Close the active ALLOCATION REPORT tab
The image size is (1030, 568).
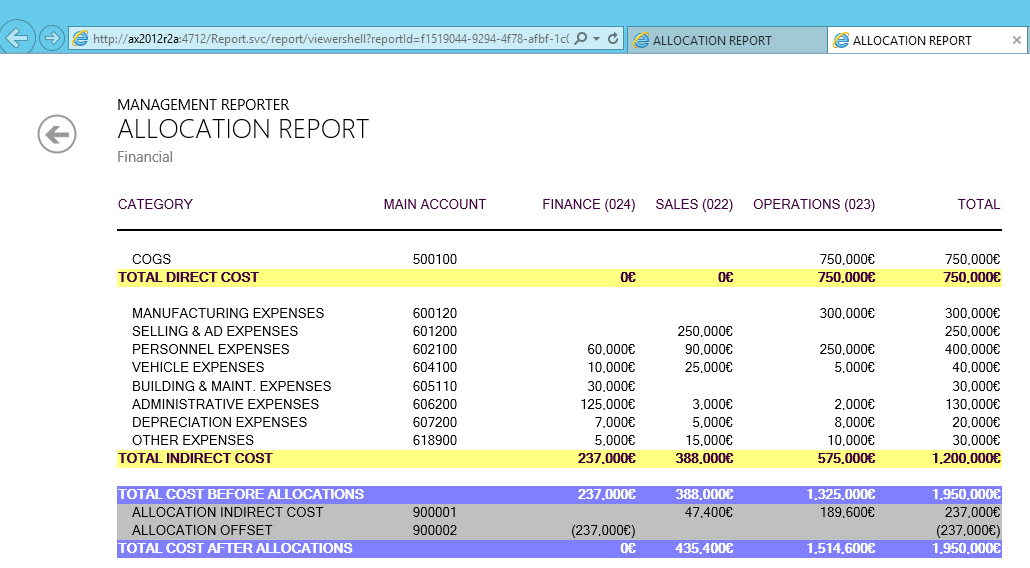pyautogui.click(x=1016, y=41)
